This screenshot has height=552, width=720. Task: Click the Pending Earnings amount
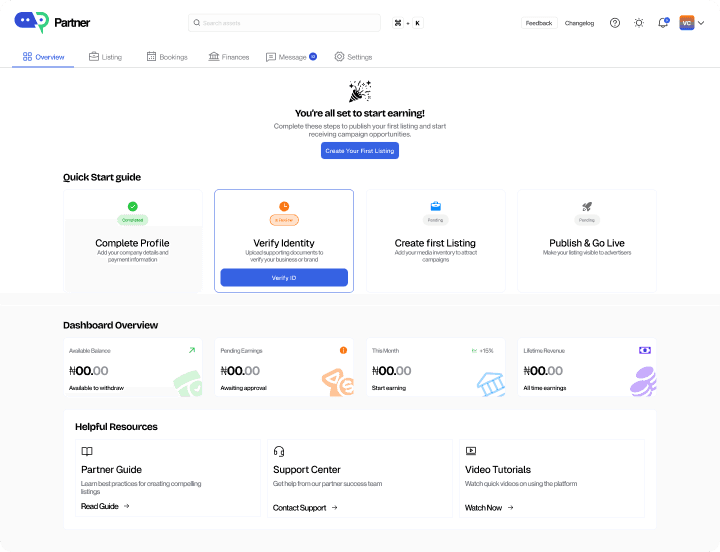pos(240,371)
